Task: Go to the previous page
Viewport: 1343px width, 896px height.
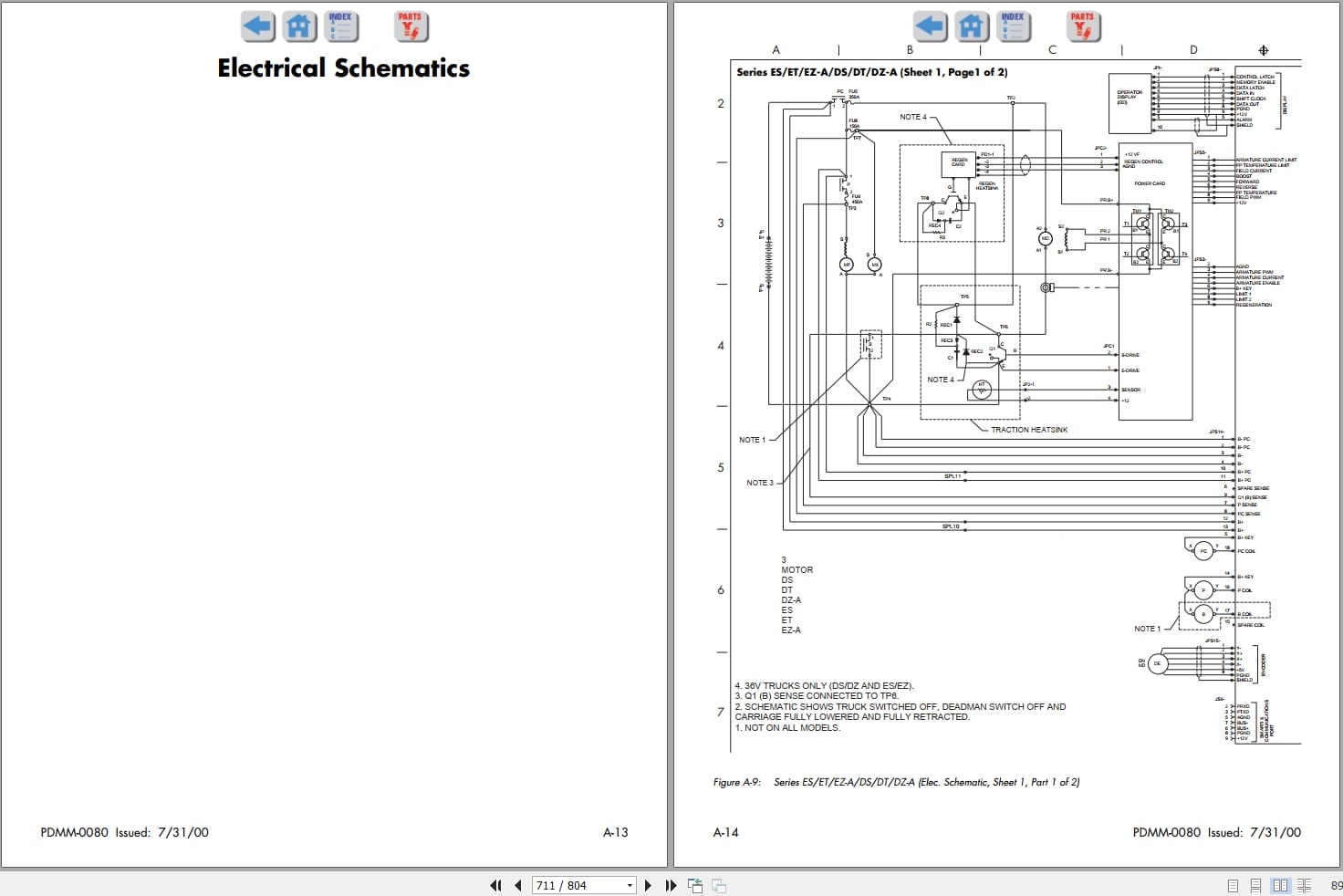Action: [518, 885]
